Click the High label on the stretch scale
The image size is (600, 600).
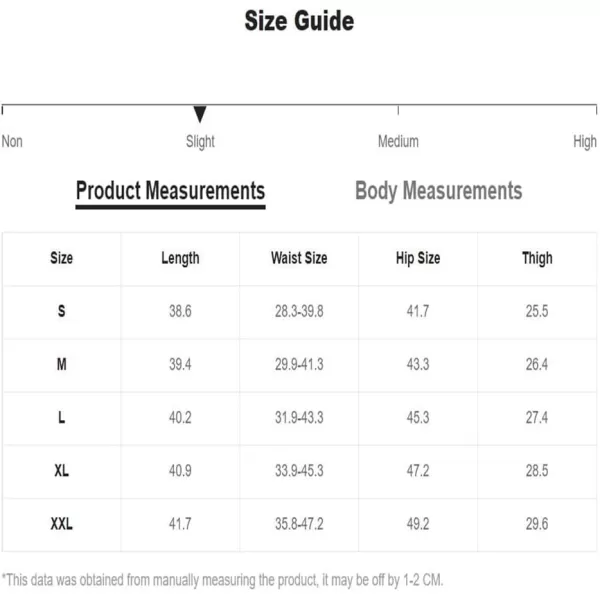(585, 142)
